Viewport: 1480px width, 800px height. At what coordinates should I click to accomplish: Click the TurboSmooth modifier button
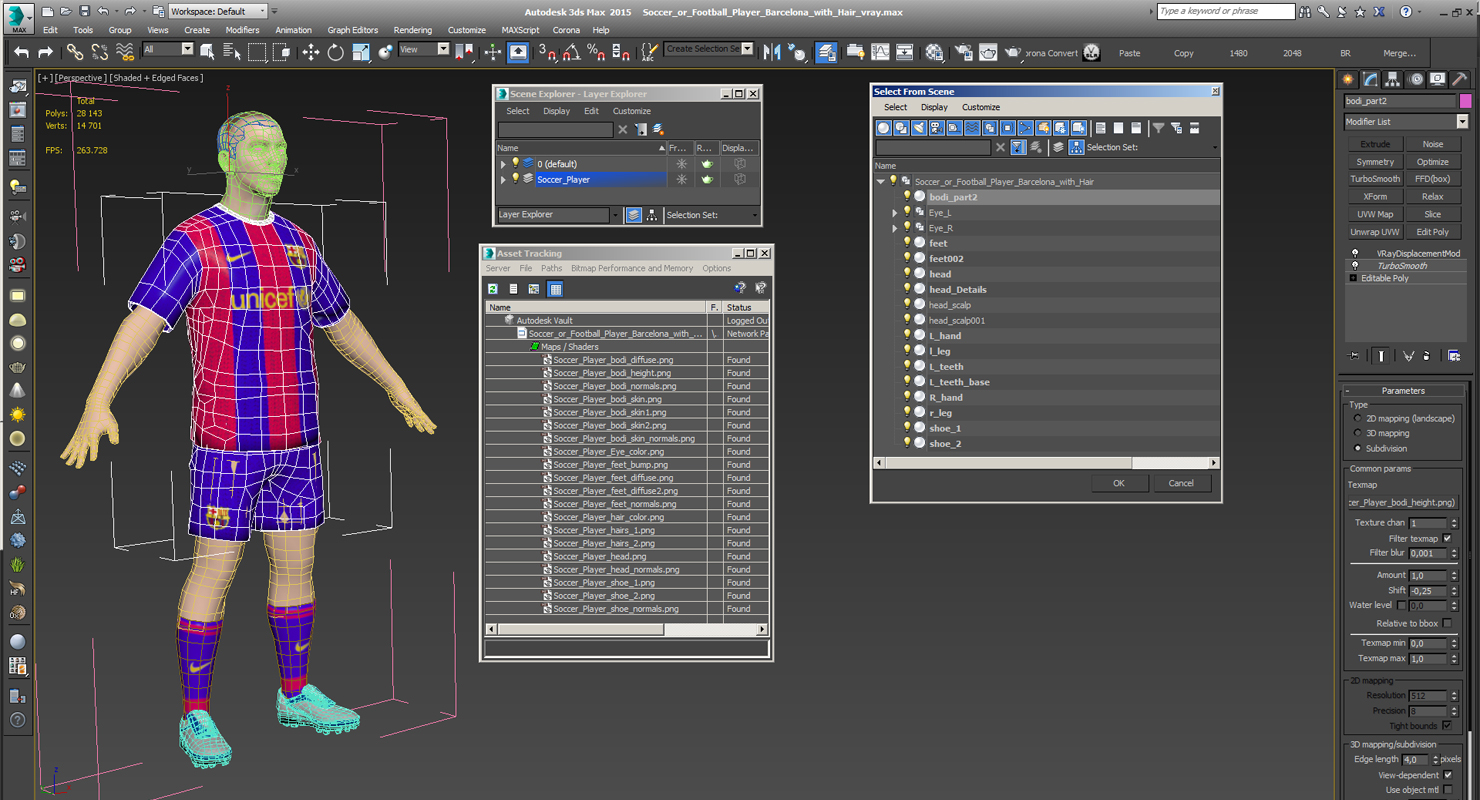[1375, 179]
